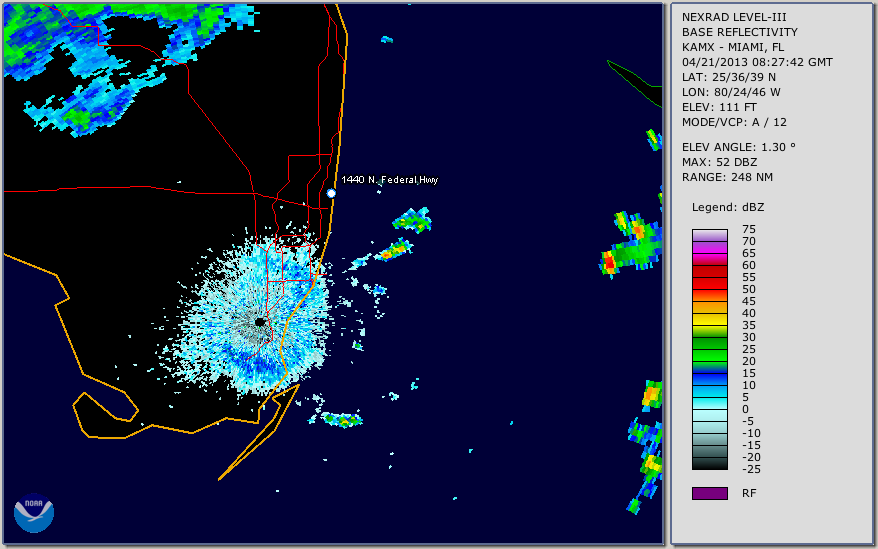Click the 45 dBZ orange legend swatch

(x=710, y=308)
